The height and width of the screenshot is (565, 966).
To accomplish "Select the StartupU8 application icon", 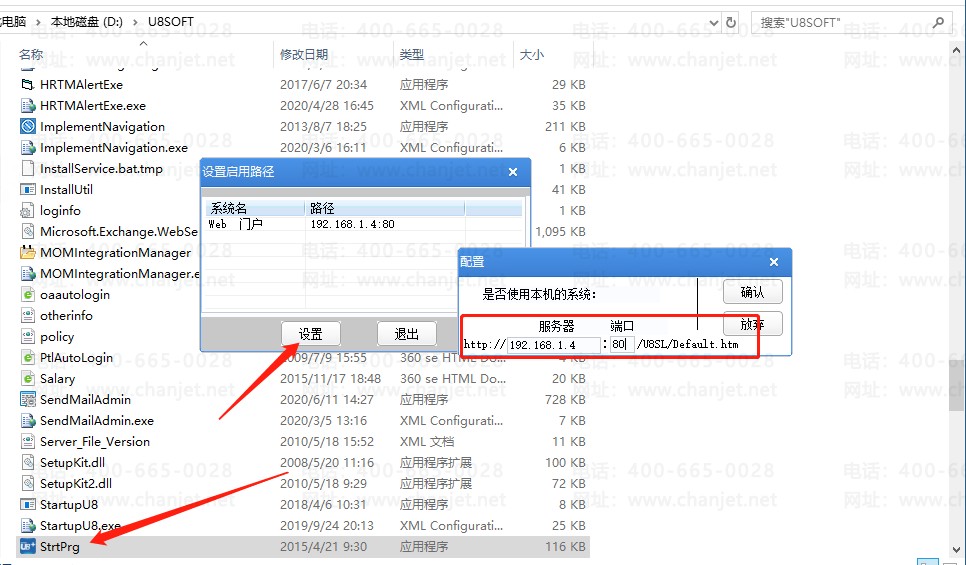I will [x=28, y=504].
